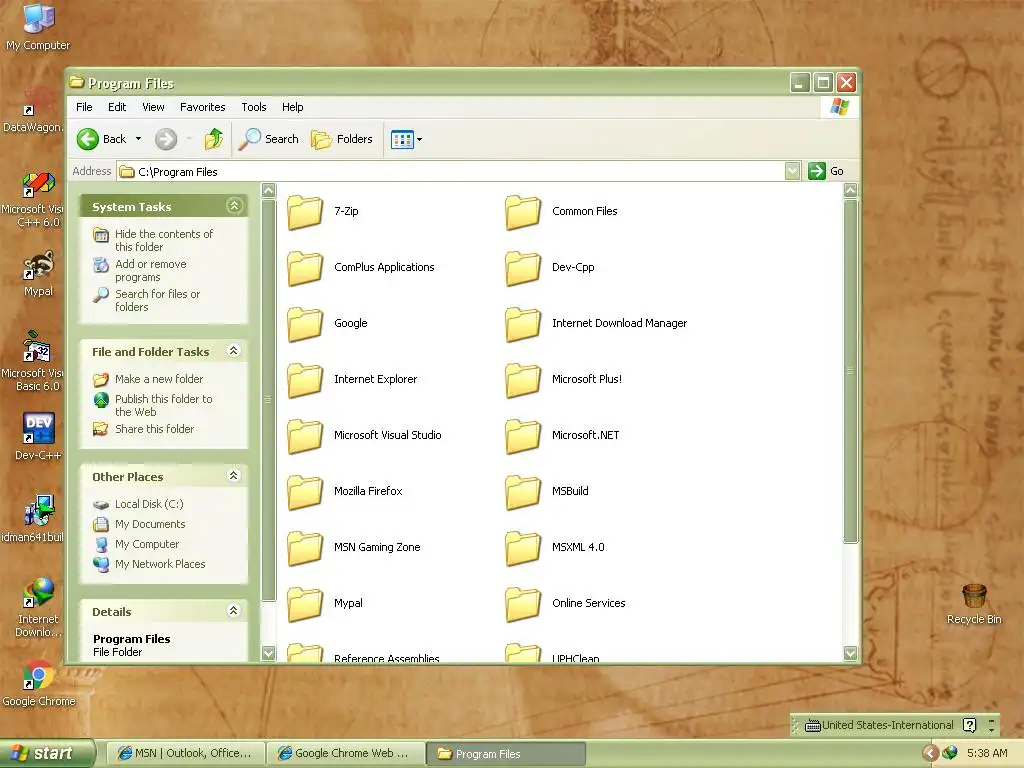Select the MSN Gaming Zone folder
Image resolution: width=1024 pixels, height=768 pixels.
[x=354, y=548]
